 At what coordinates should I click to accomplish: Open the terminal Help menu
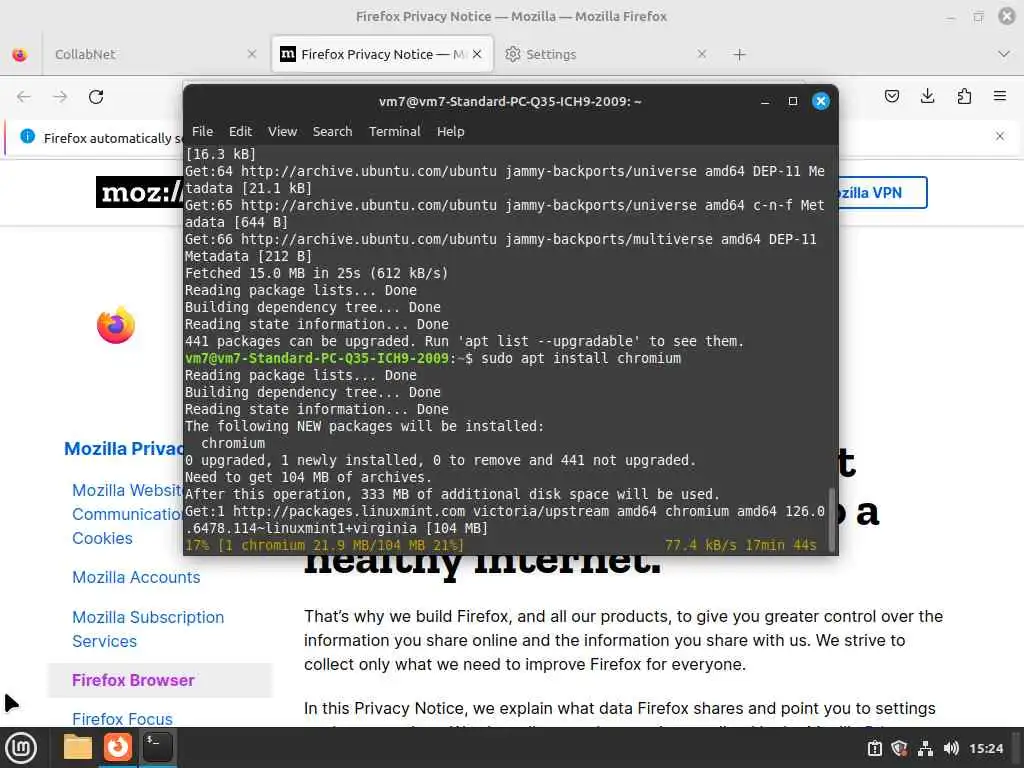pos(451,131)
